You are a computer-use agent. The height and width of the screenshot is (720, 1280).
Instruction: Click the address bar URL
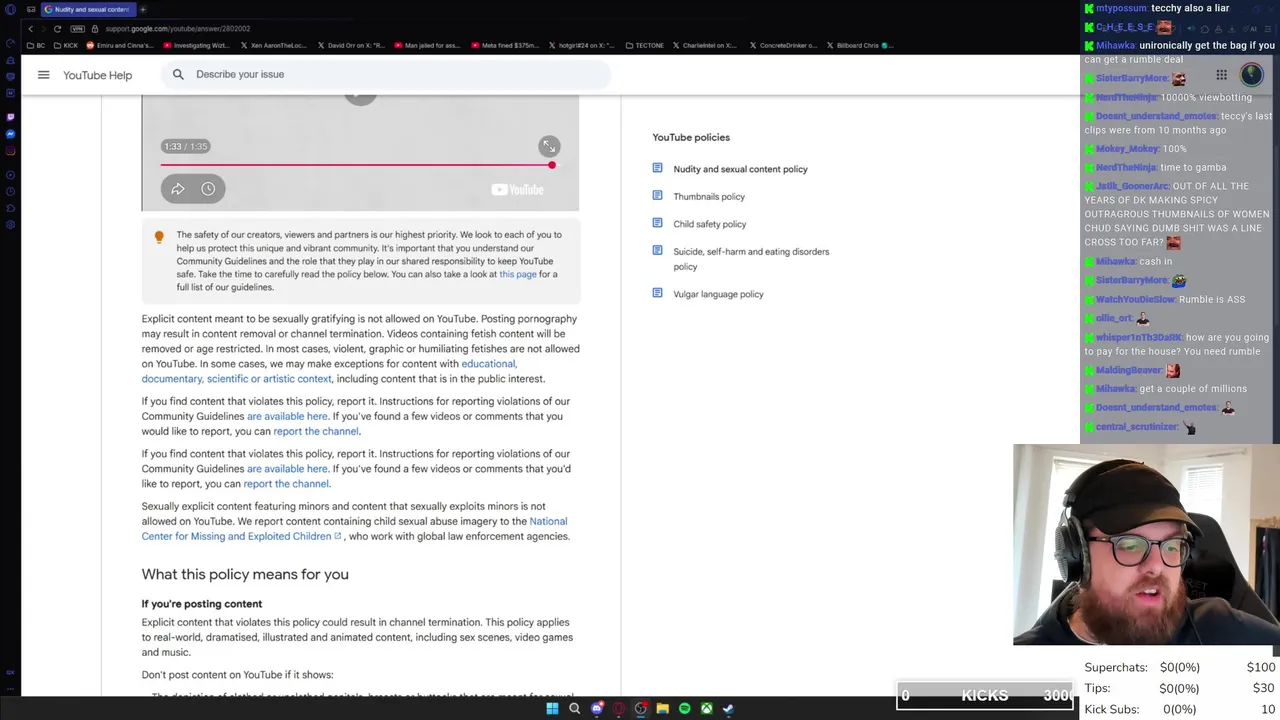coord(178,29)
